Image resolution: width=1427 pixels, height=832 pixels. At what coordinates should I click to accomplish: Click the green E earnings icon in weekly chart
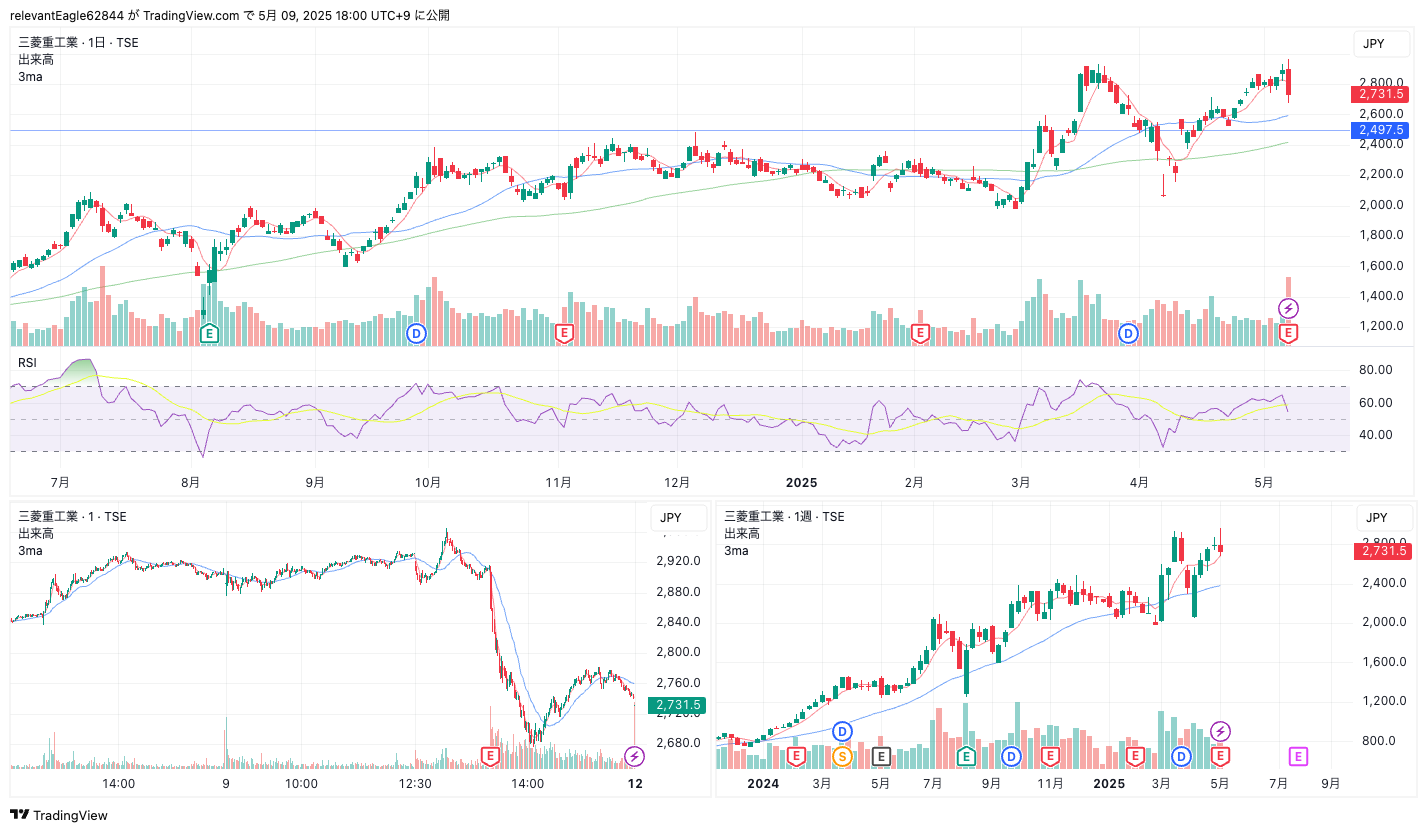(966, 755)
